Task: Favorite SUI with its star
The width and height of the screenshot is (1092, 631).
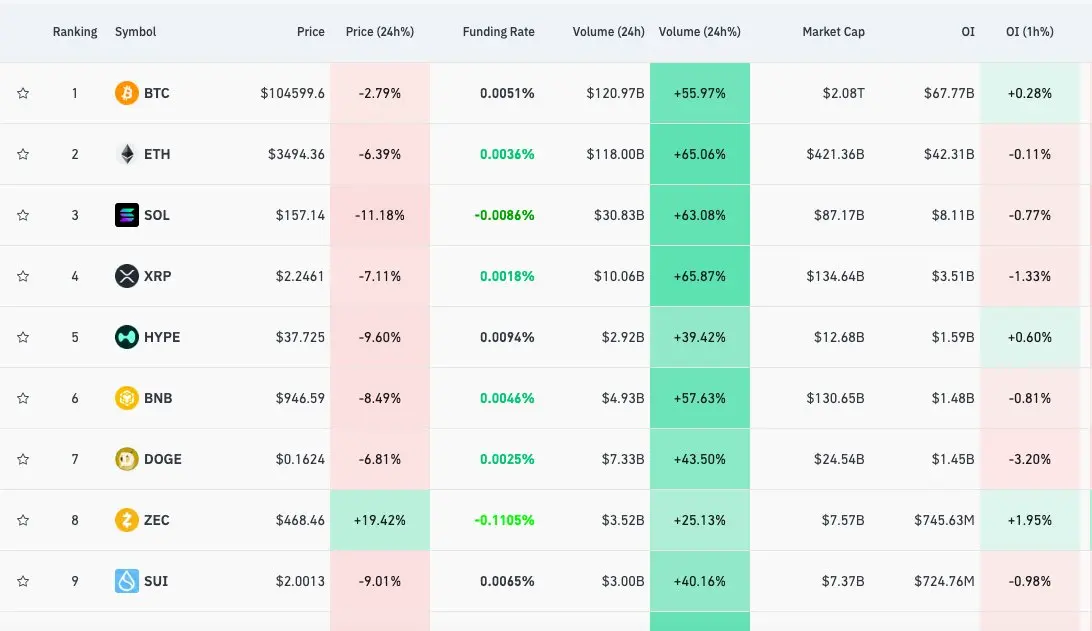Action: 23,581
